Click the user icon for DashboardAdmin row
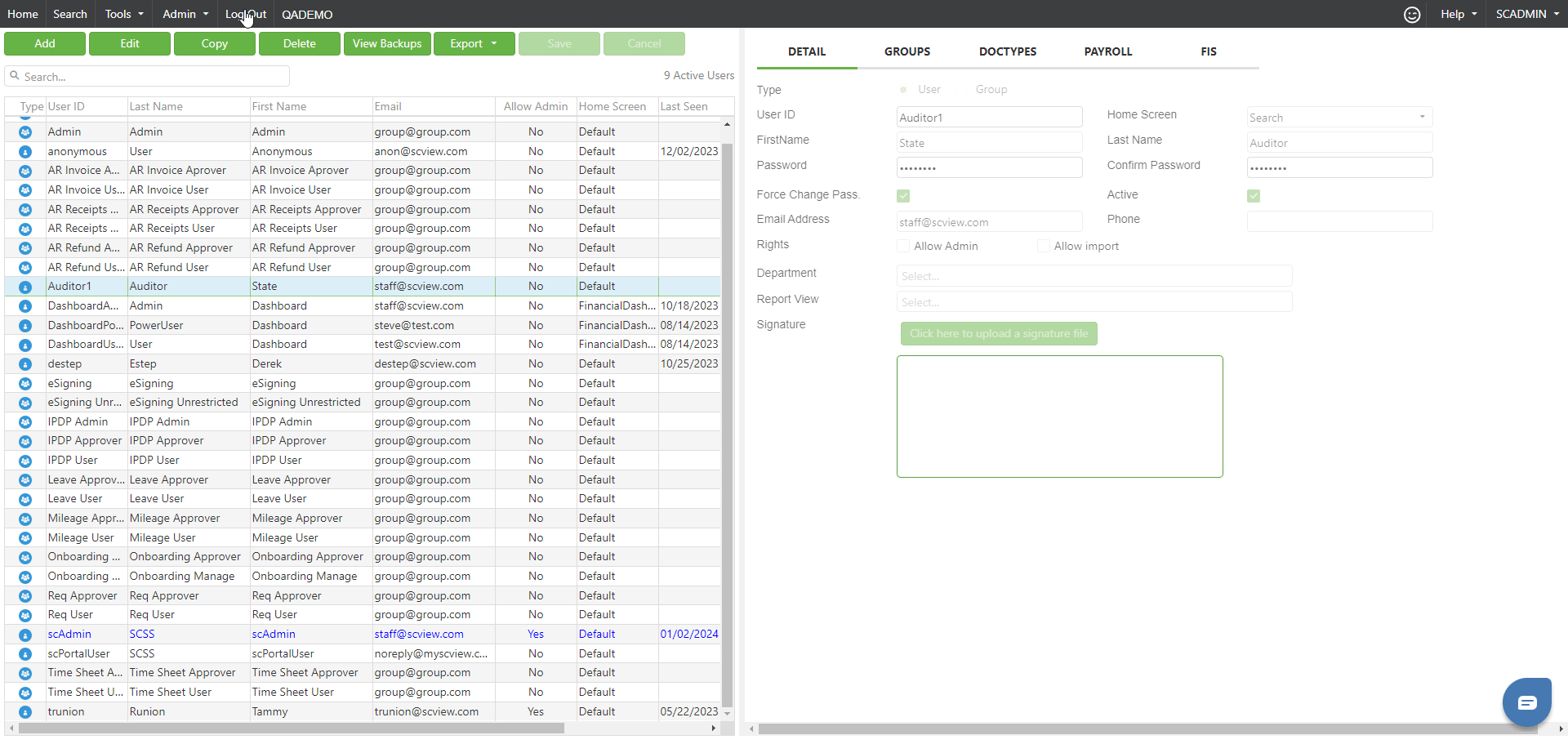This screenshot has height=744, width=1568. pyautogui.click(x=25, y=306)
